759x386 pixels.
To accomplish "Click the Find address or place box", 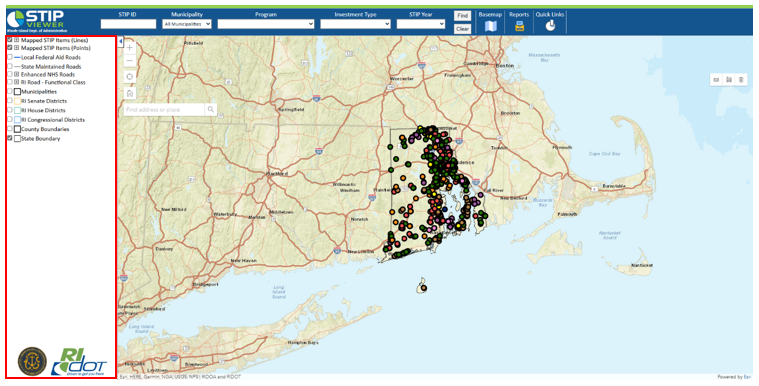I will point(164,110).
